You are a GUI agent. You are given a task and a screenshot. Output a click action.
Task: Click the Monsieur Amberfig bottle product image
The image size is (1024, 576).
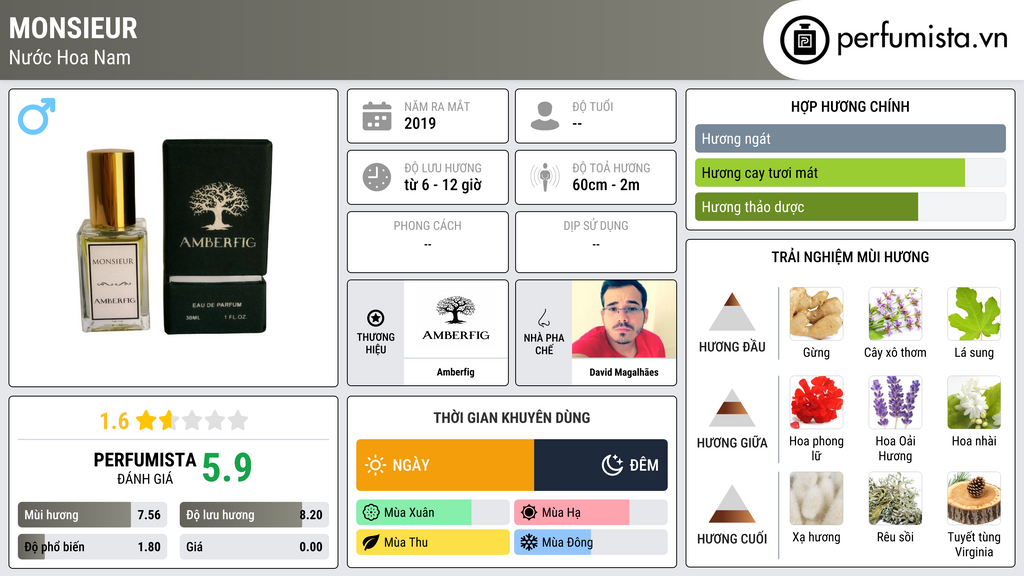174,236
